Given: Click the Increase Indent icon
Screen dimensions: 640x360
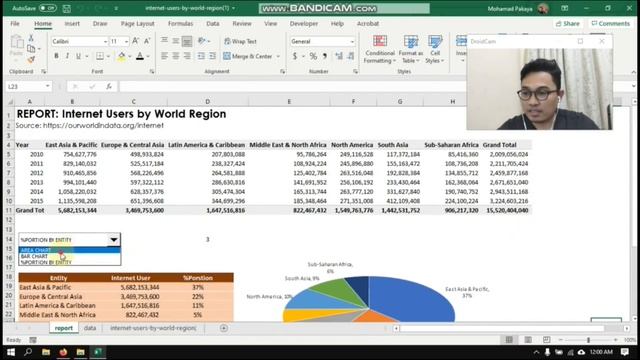Looking at the screenshot, I should point(212,56).
